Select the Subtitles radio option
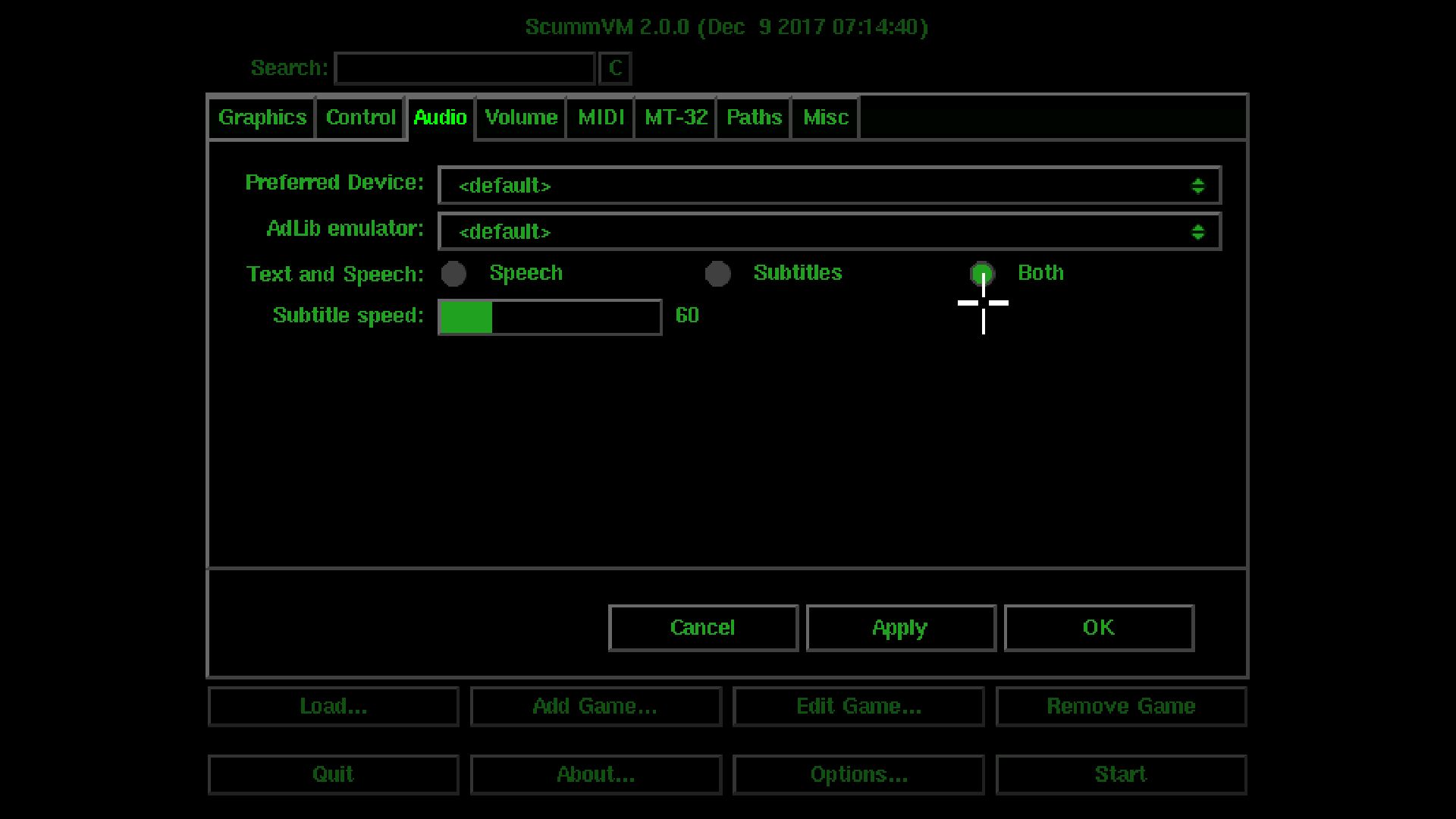 [x=717, y=274]
